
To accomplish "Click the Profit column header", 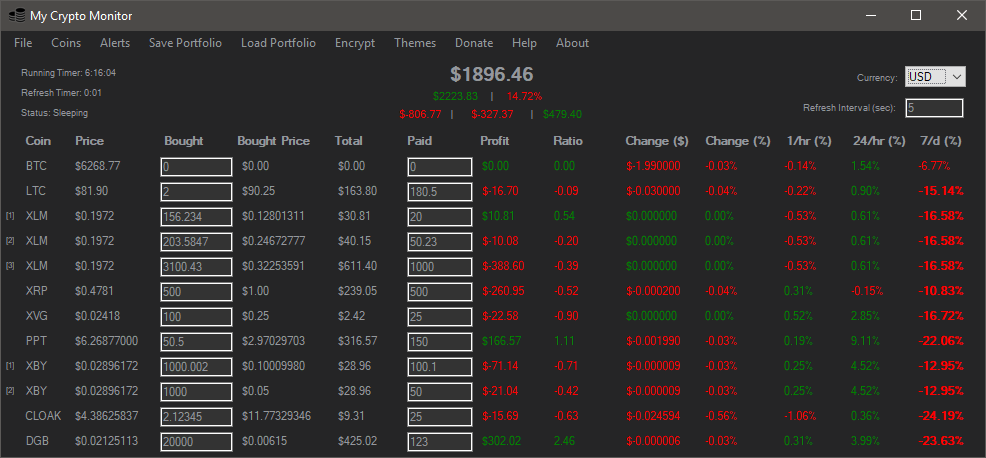I will (x=495, y=141).
